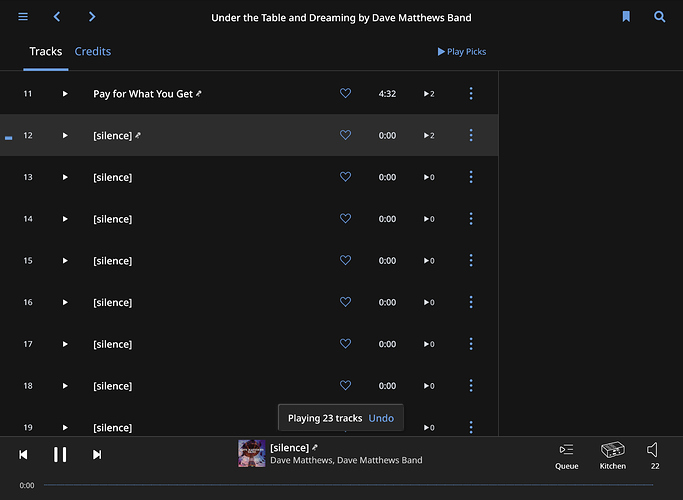Click the album title in the header
Screen dimensions: 683x500
tap(341, 17)
